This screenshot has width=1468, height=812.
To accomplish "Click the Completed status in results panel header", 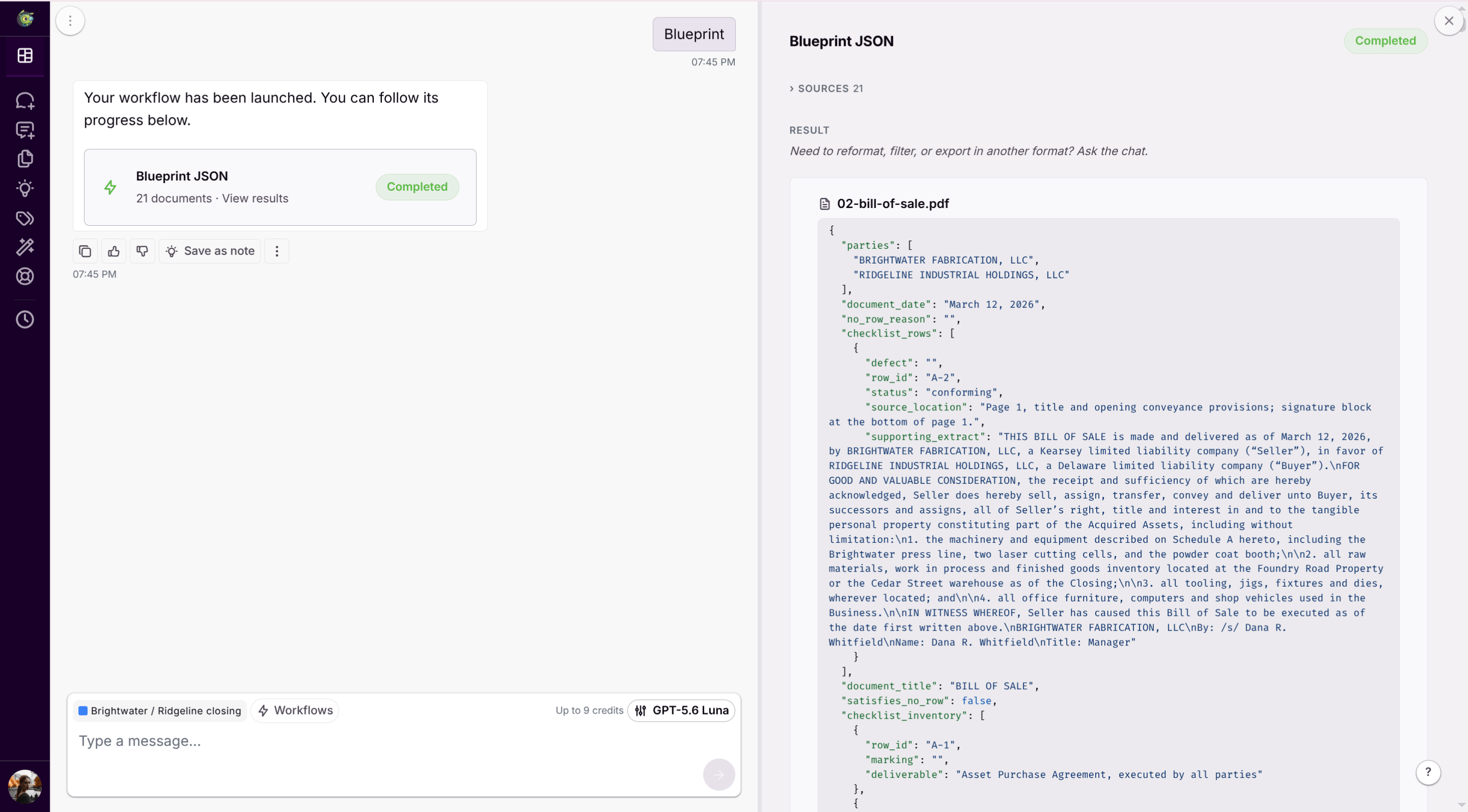I will coord(1385,41).
